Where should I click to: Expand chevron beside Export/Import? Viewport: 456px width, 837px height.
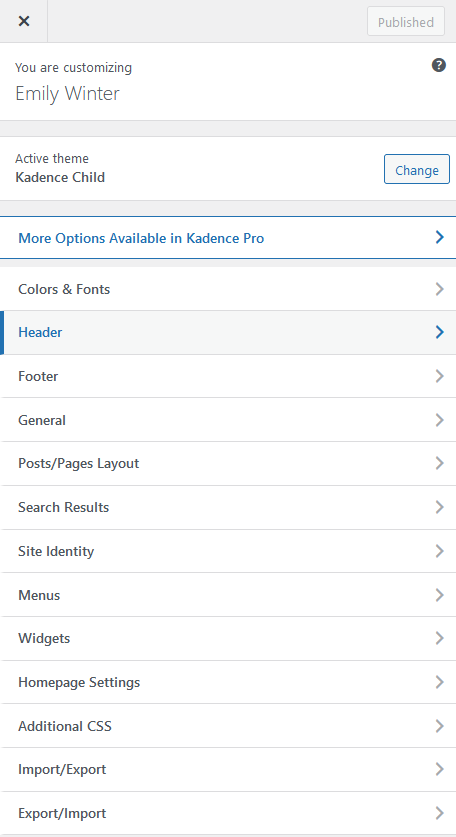click(x=439, y=813)
